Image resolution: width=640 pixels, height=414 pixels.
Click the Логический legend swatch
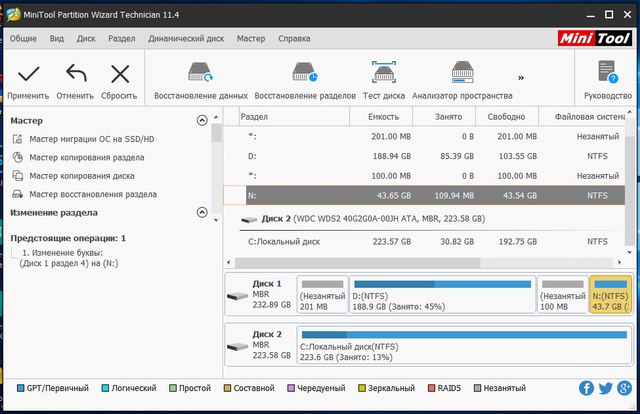coord(105,388)
